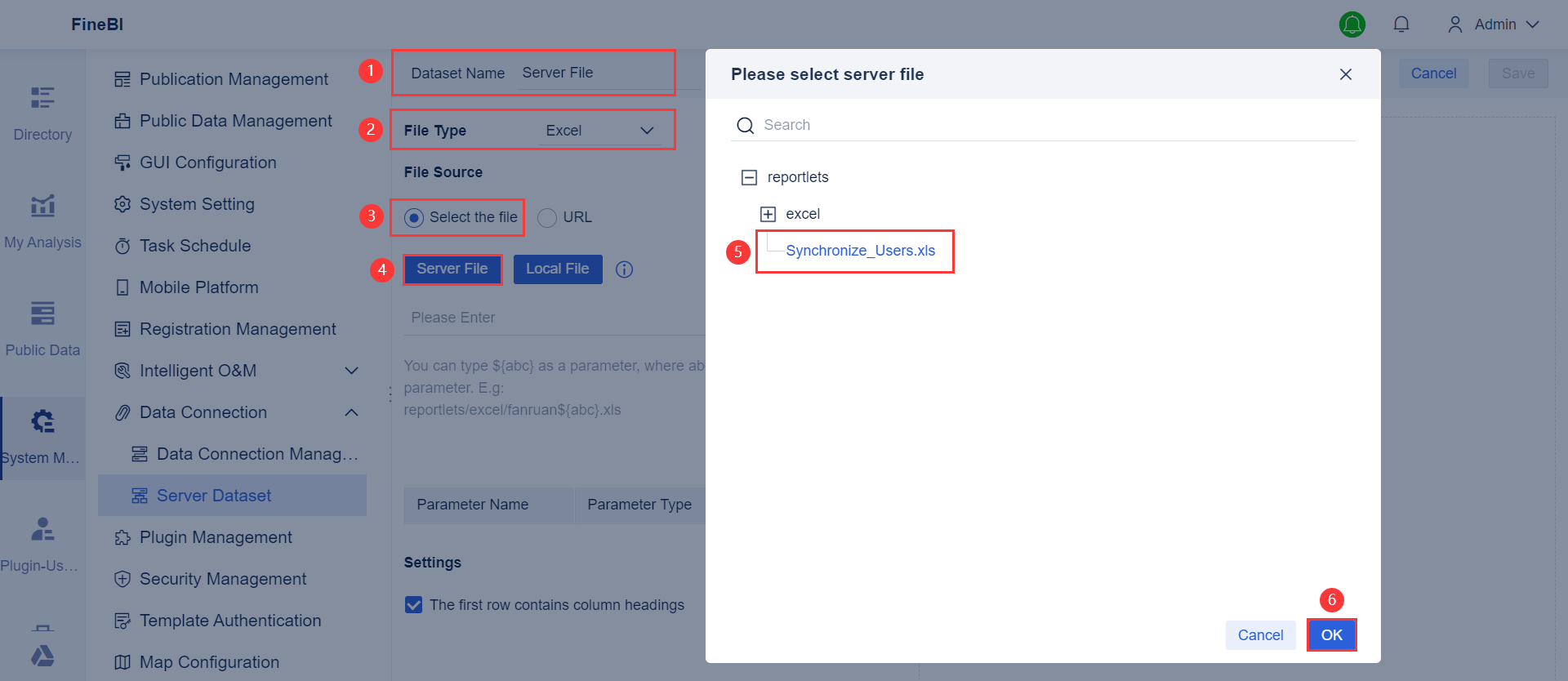The height and width of the screenshot is (681, 1568).
Task: Expand the excel folder node
Action: [768, 214]
